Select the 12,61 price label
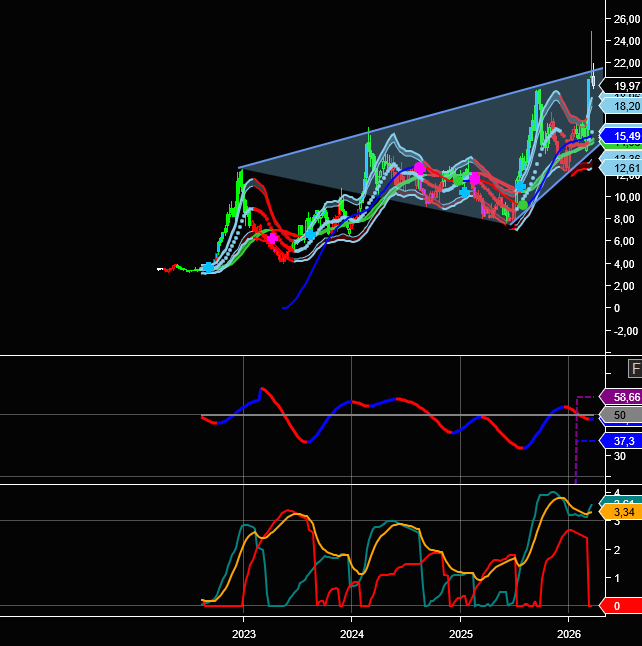Image resolution: width=642 pixels, height=646 pixels. coord(626,168)
